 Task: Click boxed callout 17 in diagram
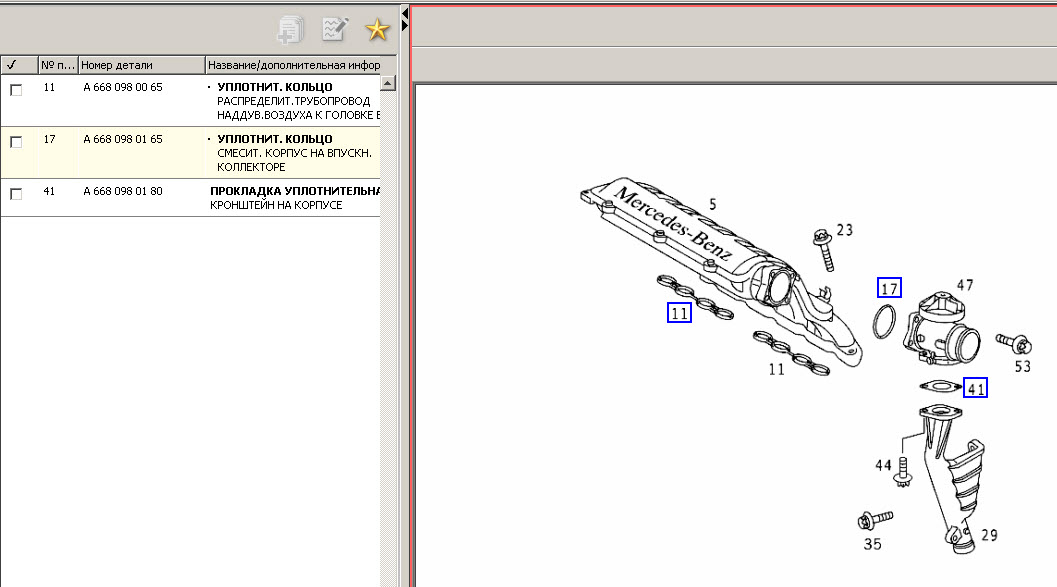click(889, 288)
